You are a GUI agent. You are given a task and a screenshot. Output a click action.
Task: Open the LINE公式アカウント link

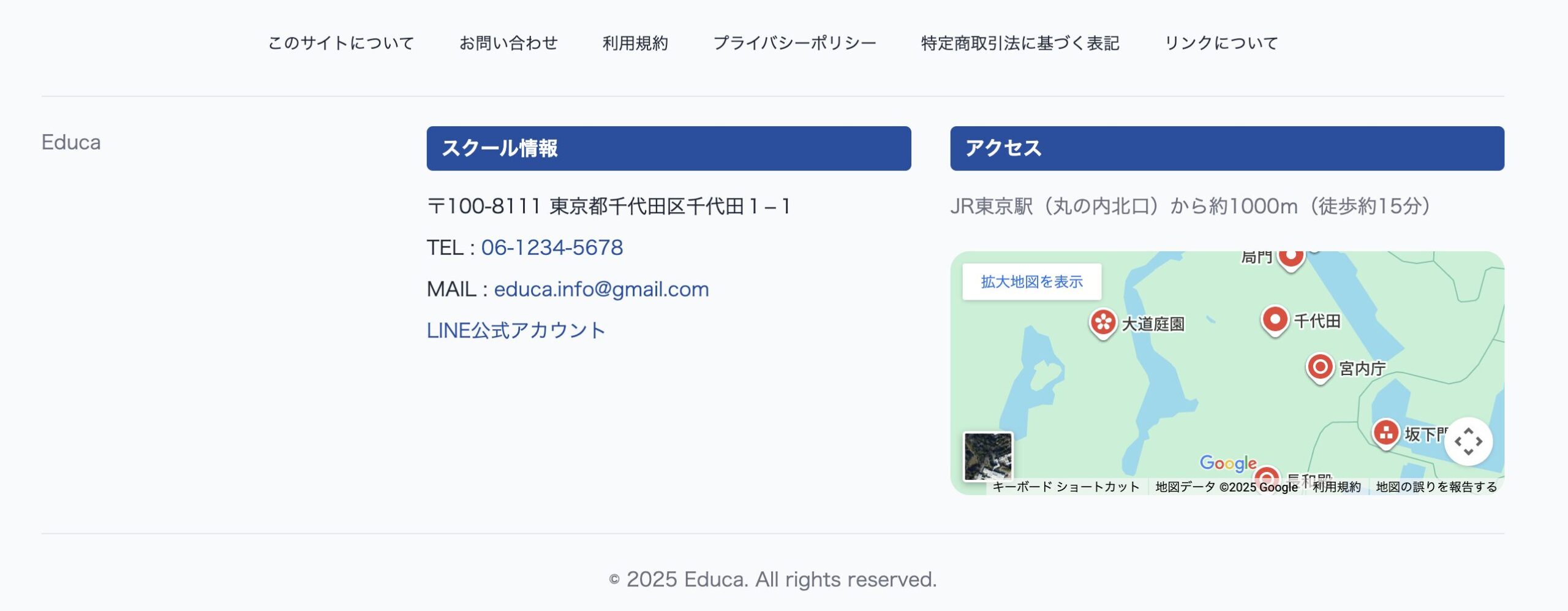click(516, 331)
